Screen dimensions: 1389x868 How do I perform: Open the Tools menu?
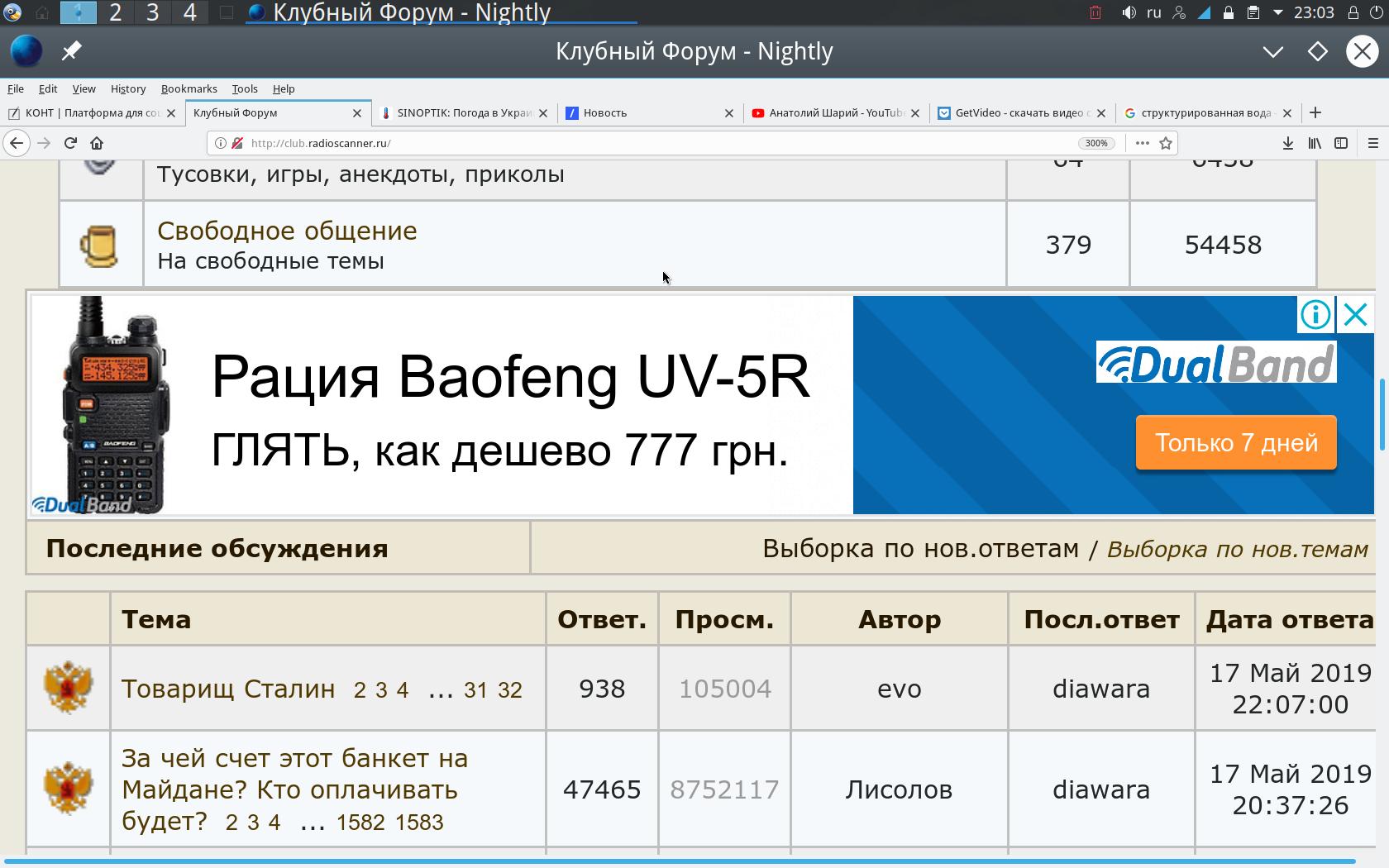[245, 88]
